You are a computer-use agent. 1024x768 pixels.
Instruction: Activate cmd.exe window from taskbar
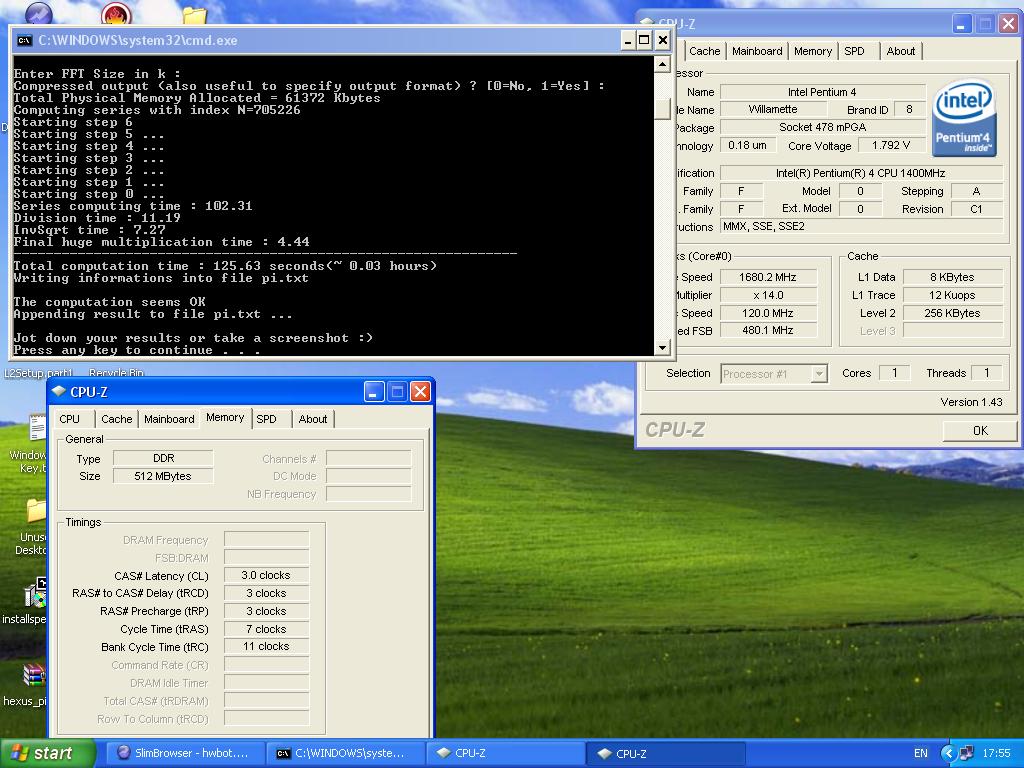pyautogui.click(x=345, y=753)
